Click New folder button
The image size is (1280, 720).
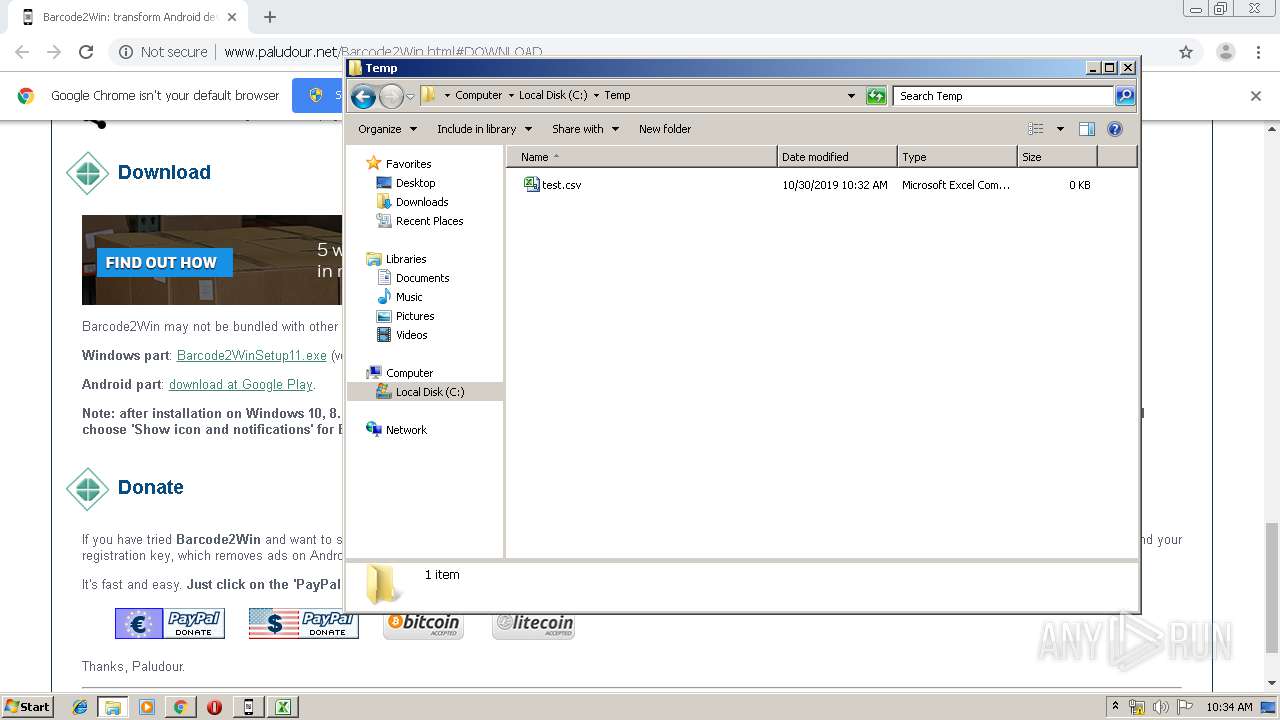[665, 129]
